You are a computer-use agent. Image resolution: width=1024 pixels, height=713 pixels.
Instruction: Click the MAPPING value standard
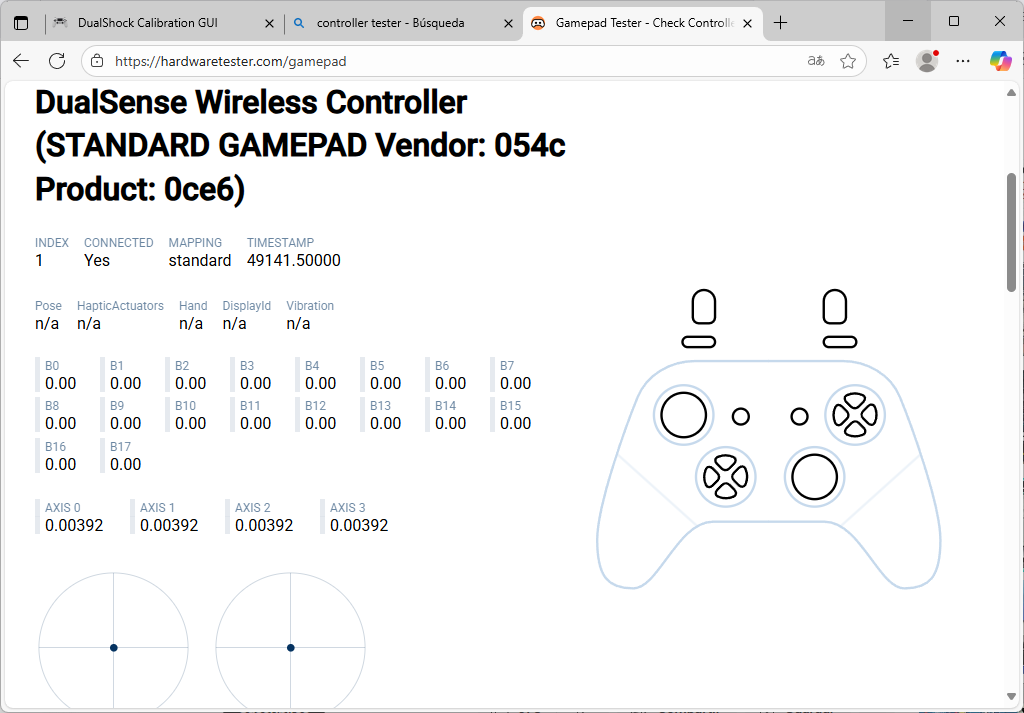[x=200, y=261]
